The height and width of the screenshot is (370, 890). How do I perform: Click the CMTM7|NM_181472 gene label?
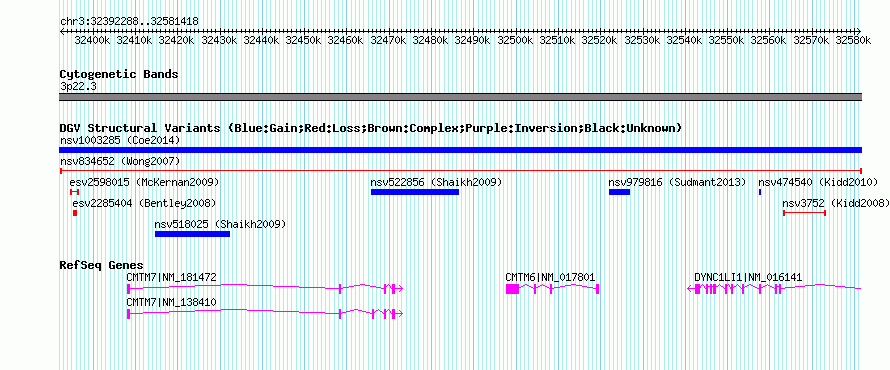point(171,277)
